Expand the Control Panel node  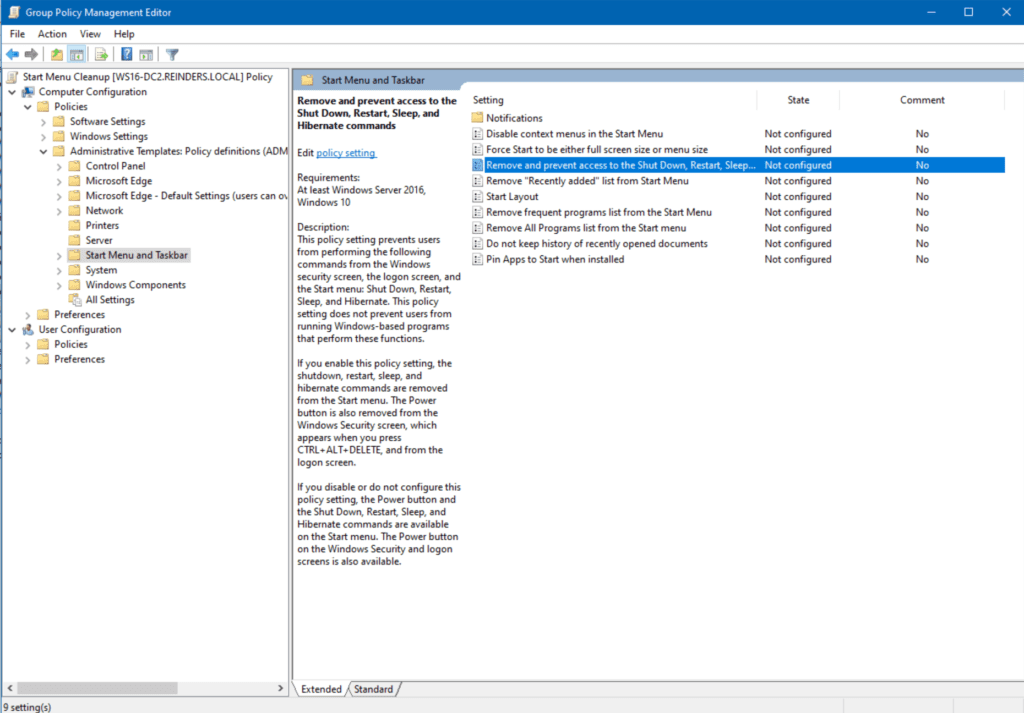(59, 166)
